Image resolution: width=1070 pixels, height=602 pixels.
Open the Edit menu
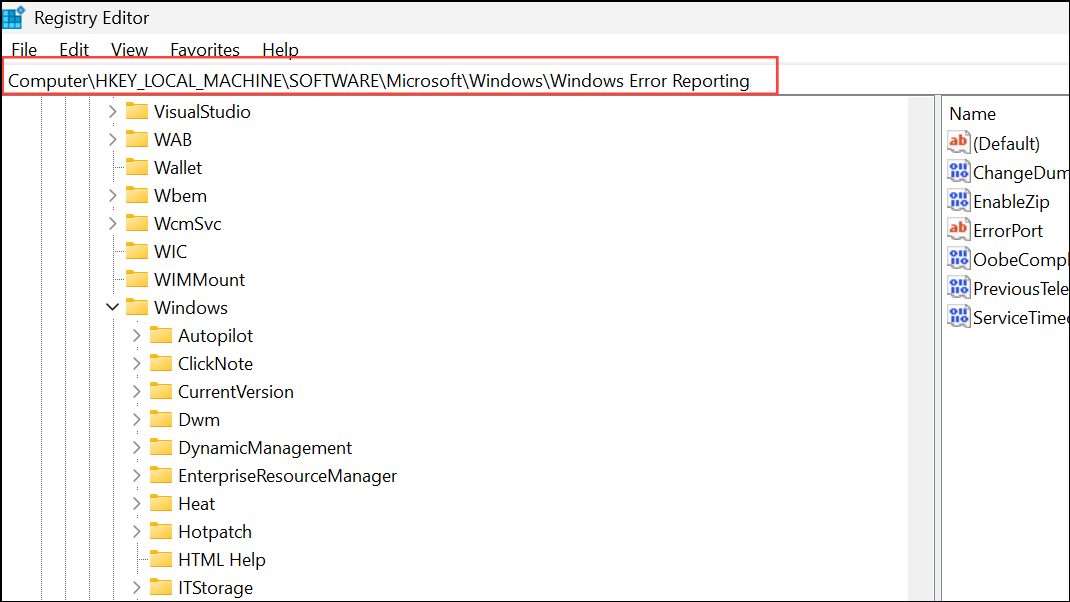coord(73,49)
